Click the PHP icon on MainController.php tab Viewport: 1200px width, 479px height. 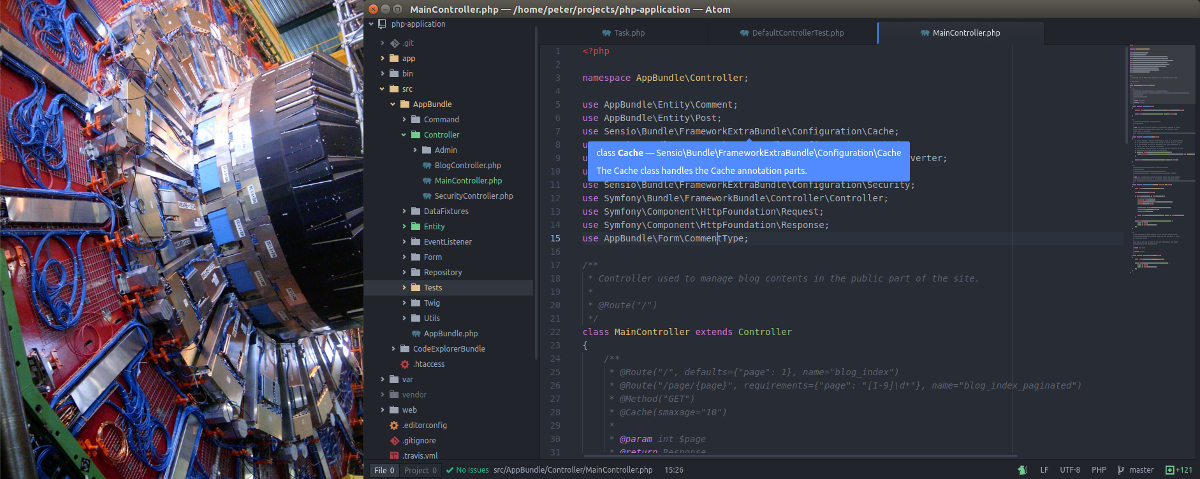(925, 33)
